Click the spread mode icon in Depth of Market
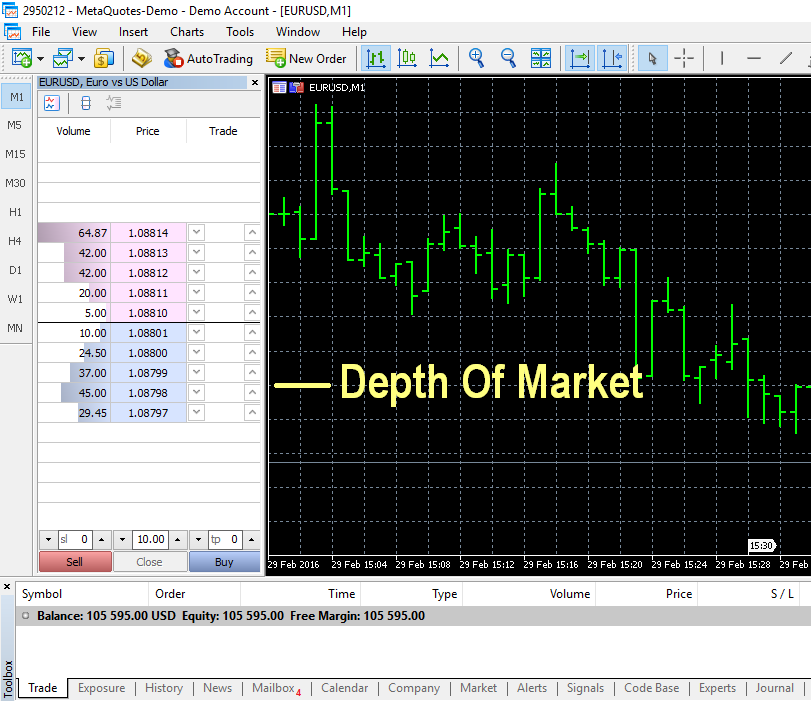 coord(86,103)
